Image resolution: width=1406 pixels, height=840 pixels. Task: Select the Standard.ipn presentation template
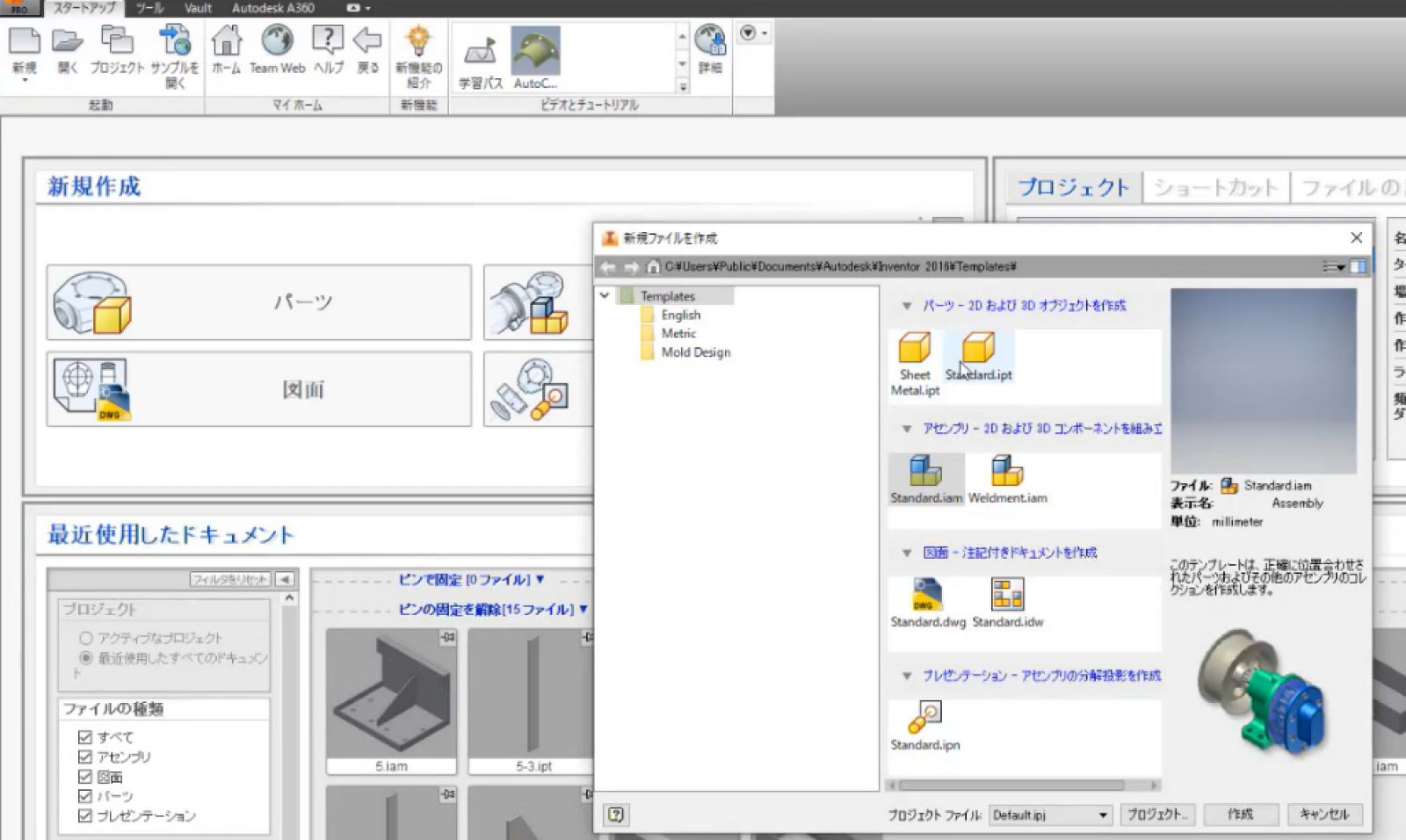pos(924,719)
